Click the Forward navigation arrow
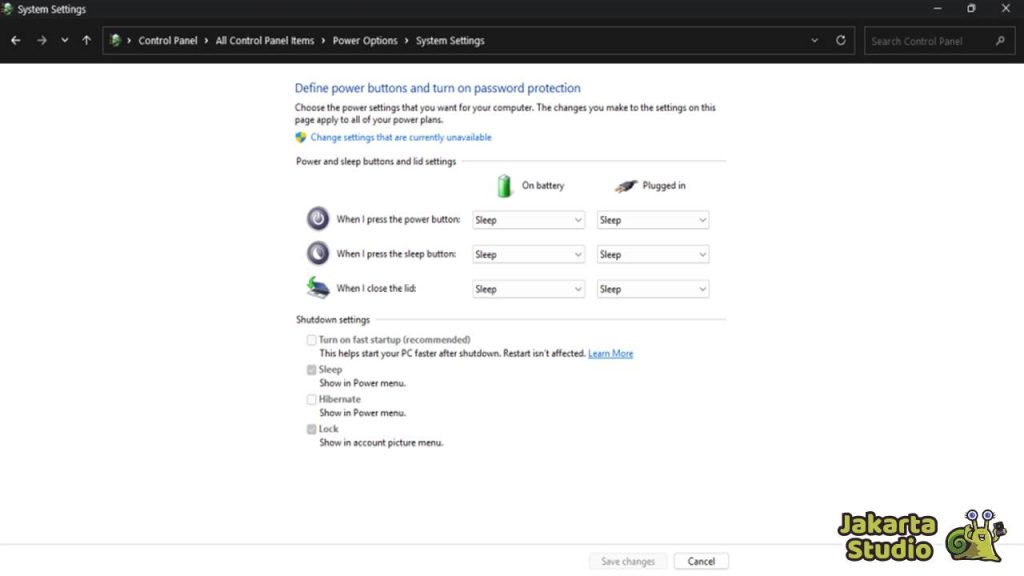The height and width of the screenshot is (576, 1024). point(42,40)
